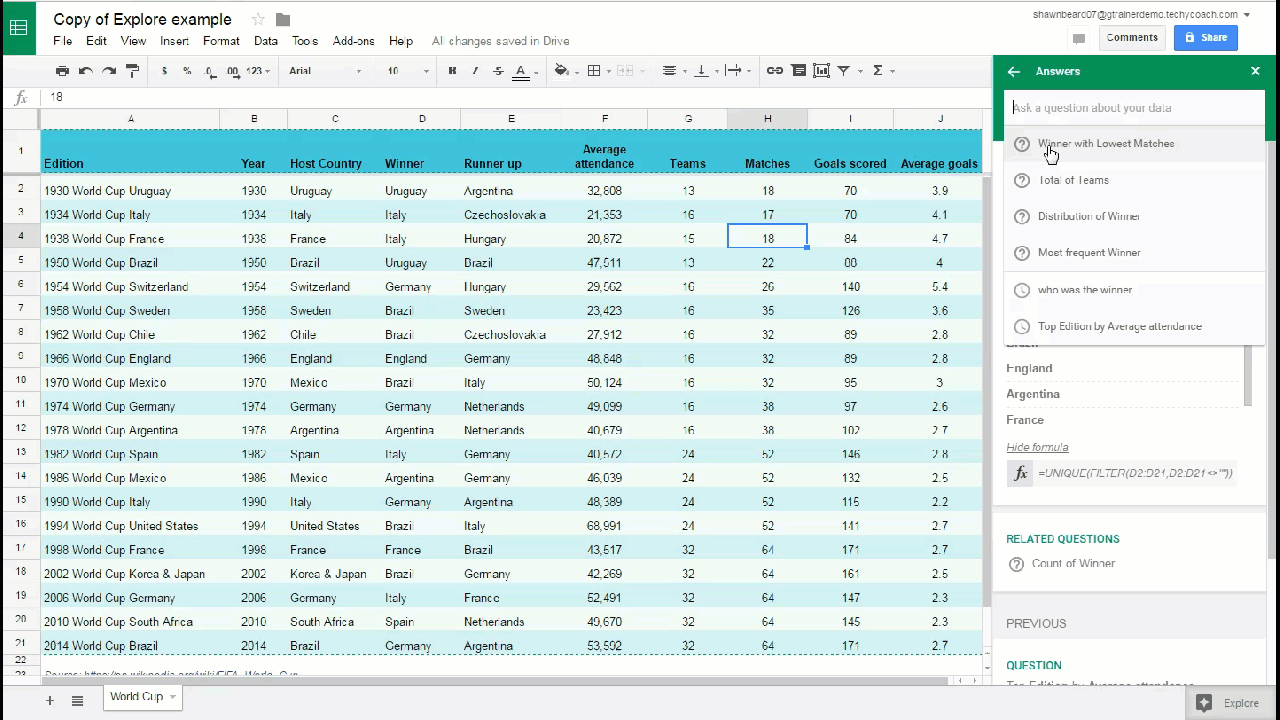Open the Format menu
Screen dimensions: 1280x720
point(221,41)
